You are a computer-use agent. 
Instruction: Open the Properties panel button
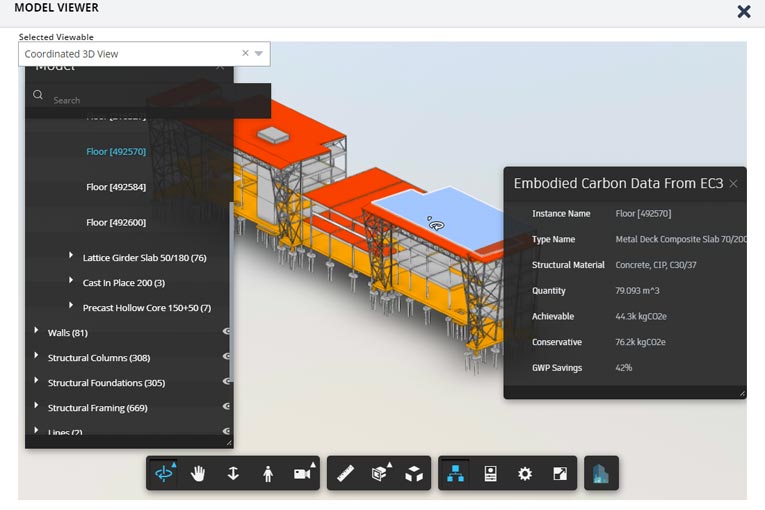click(490, 474)
